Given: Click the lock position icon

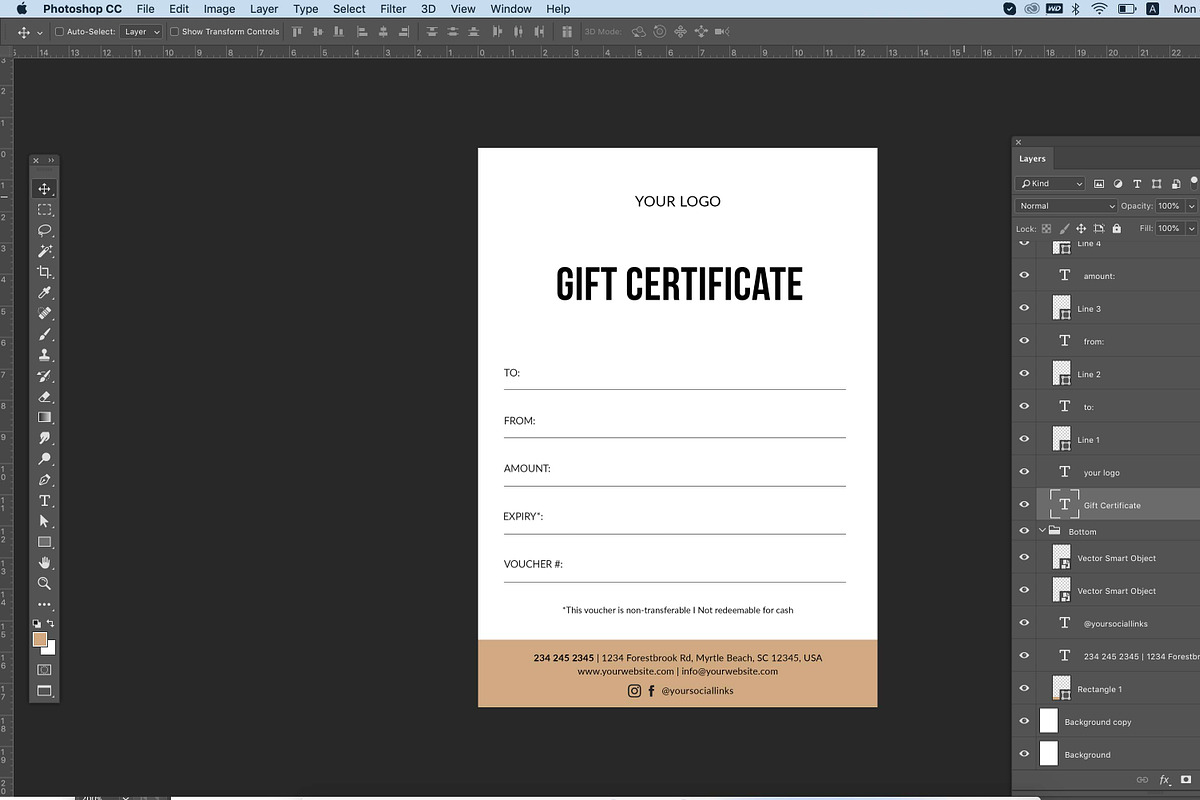Looking at the screenshot, I should pos(1082,229).
